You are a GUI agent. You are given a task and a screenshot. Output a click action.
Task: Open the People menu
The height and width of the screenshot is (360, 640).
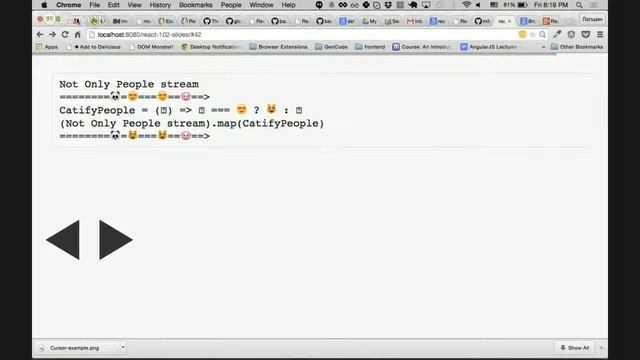(231, 5)
